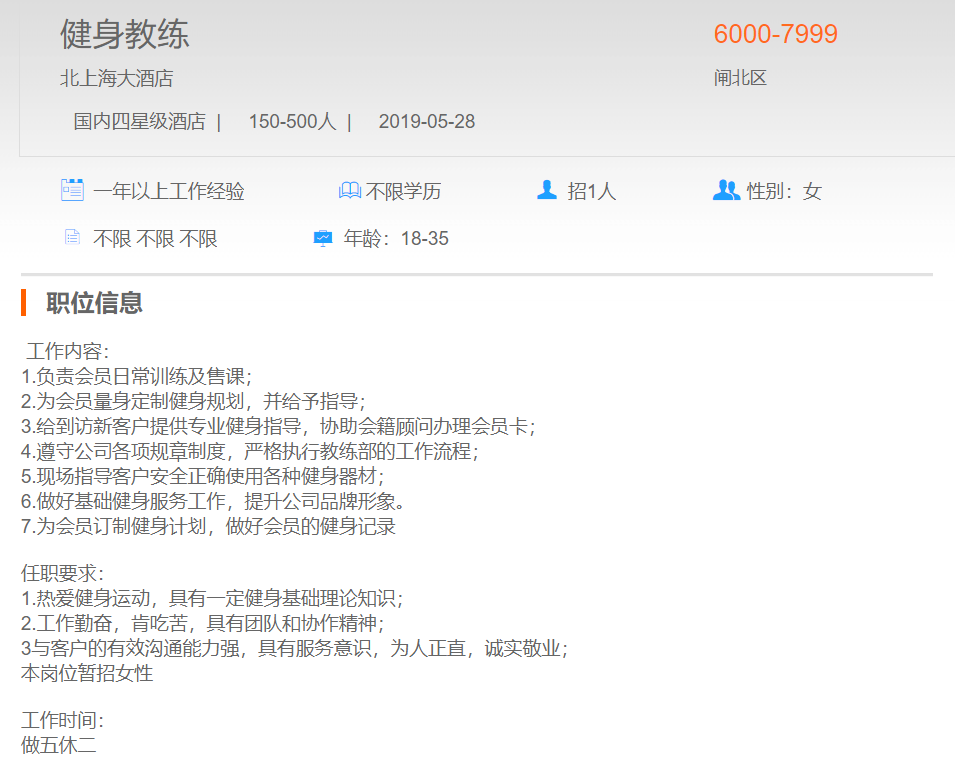Select the 6000-7999 salary text

(775, 34)
